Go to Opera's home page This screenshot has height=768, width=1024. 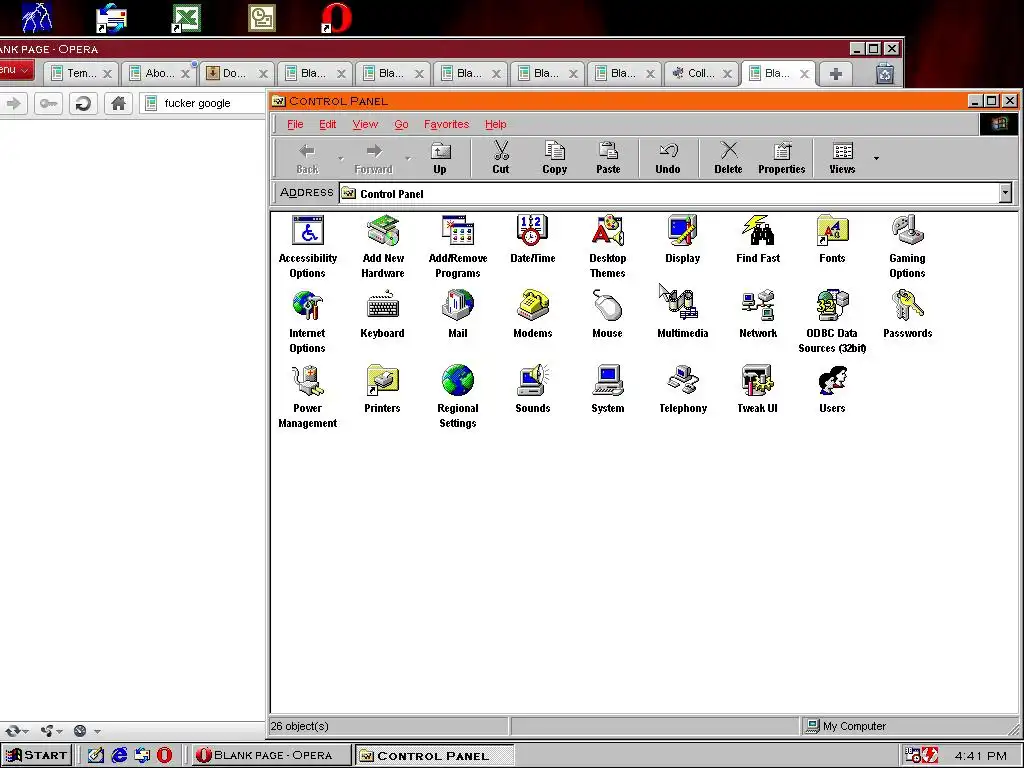coord(118,103)
